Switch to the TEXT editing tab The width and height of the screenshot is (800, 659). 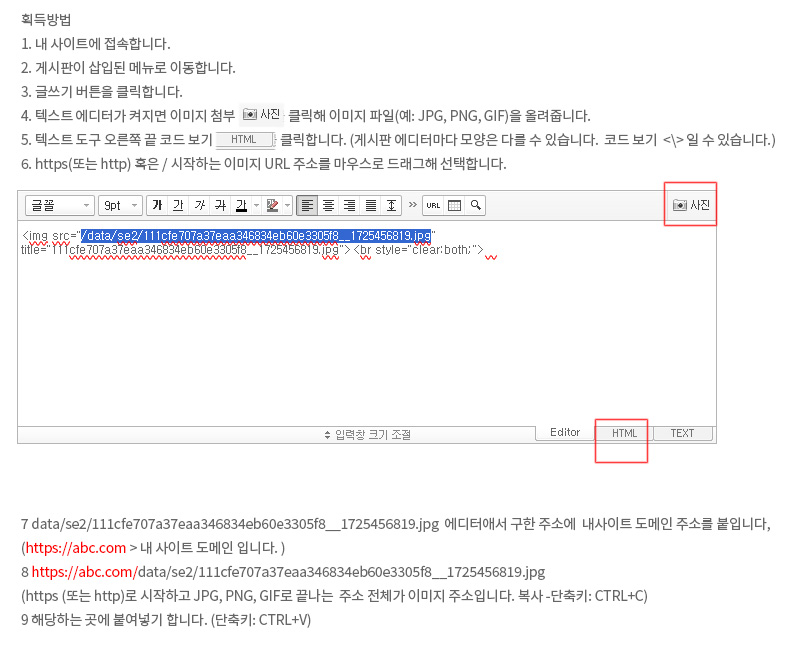(x=682, y=433)
